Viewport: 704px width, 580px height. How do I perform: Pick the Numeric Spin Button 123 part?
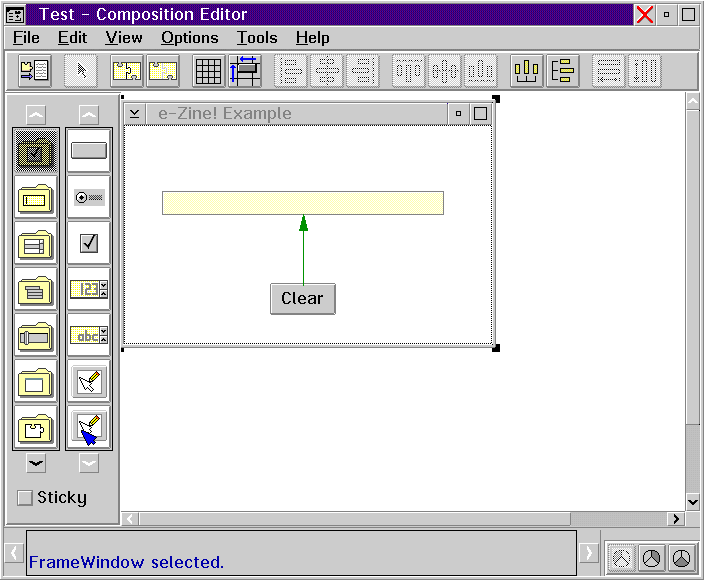tap(89, 290)
